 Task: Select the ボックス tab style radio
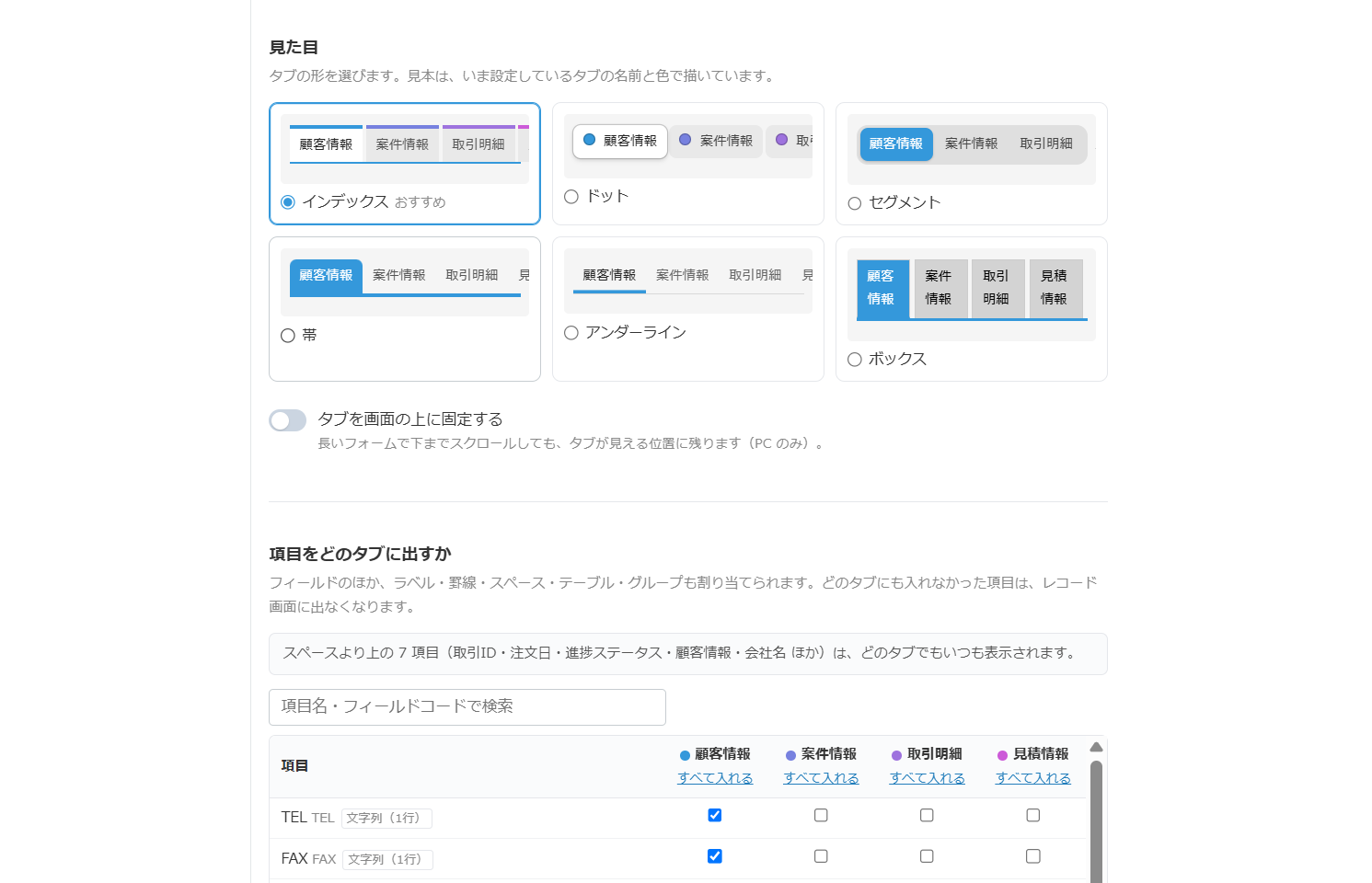click(855, 360)
